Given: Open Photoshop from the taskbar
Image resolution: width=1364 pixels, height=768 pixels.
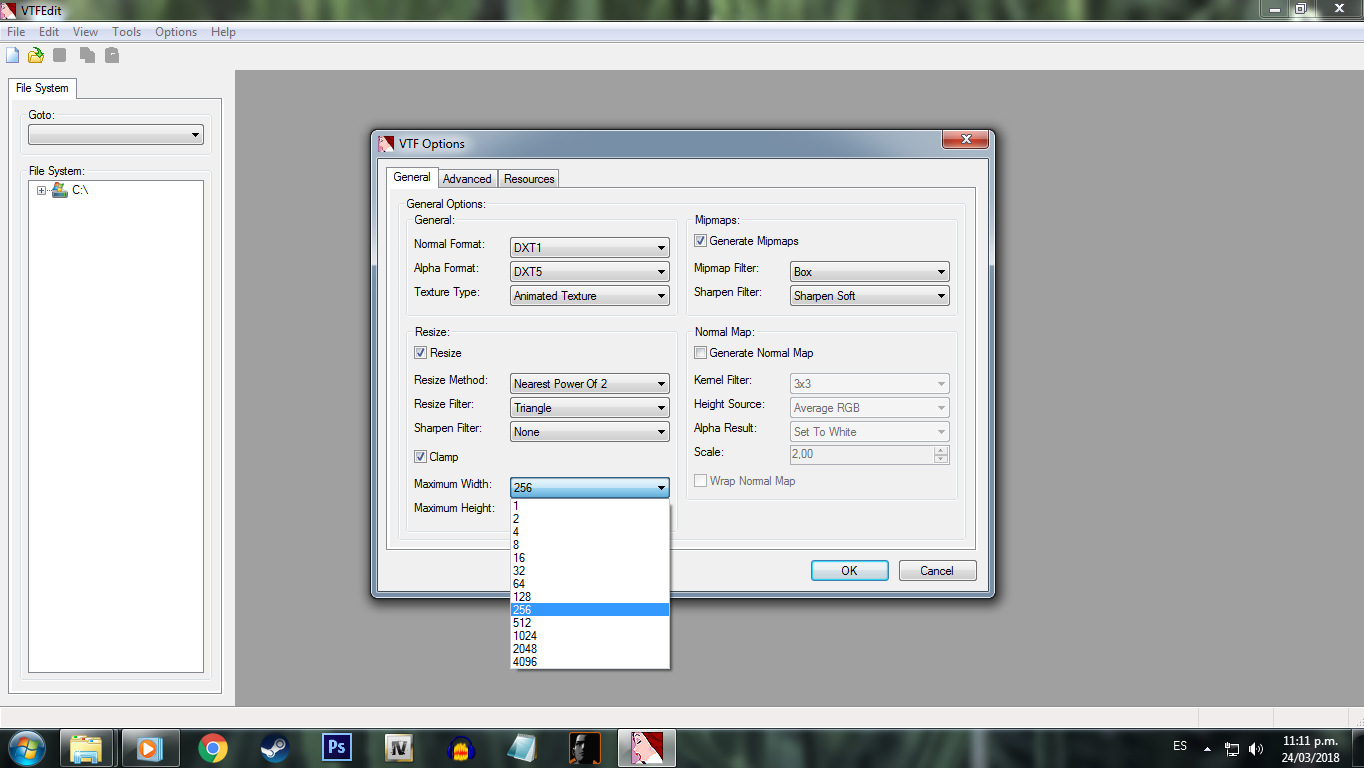Looking at the screenshot, I should point(337,748).
